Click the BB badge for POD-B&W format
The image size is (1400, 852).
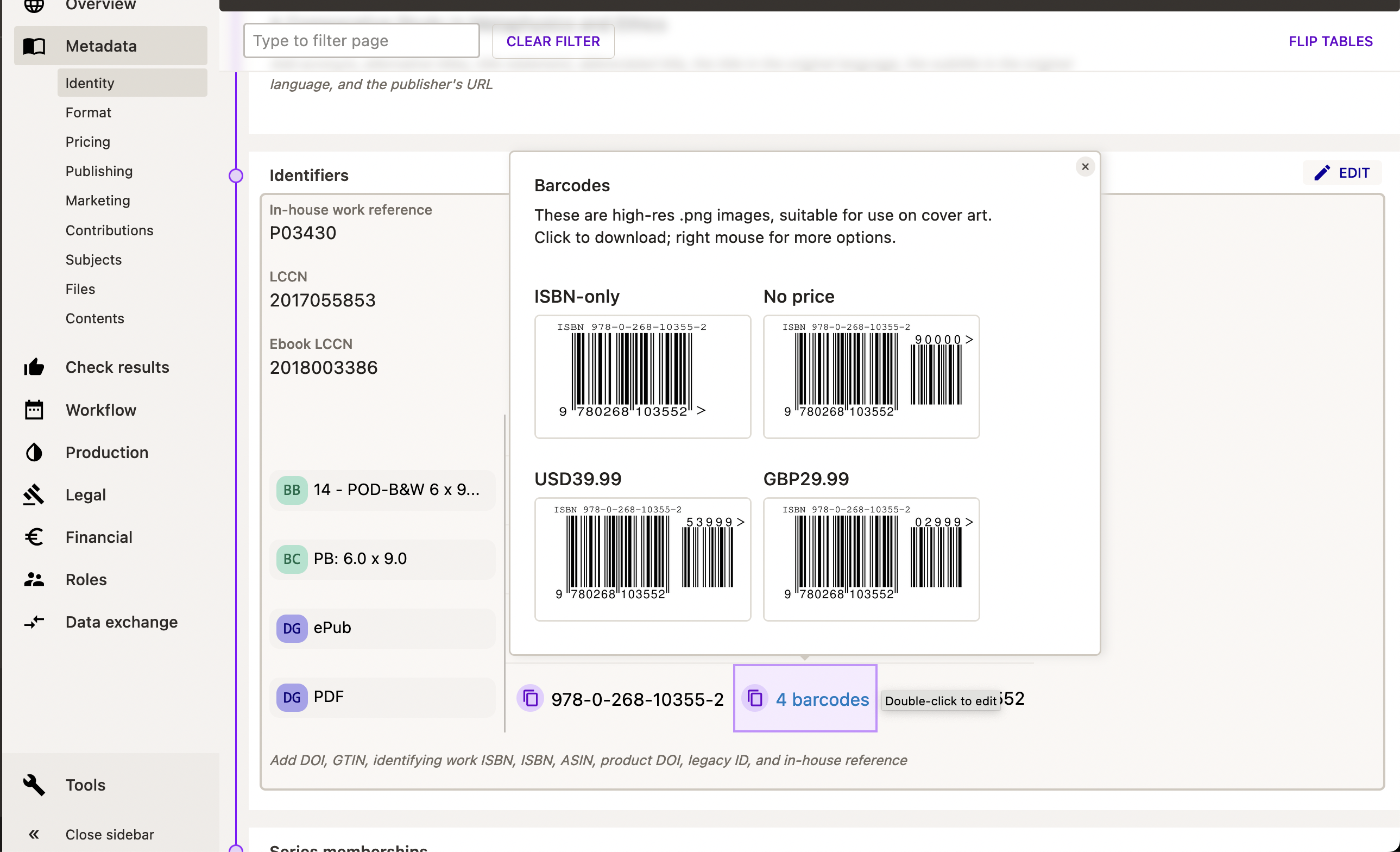pyautogui.click(x=292, y=490)
